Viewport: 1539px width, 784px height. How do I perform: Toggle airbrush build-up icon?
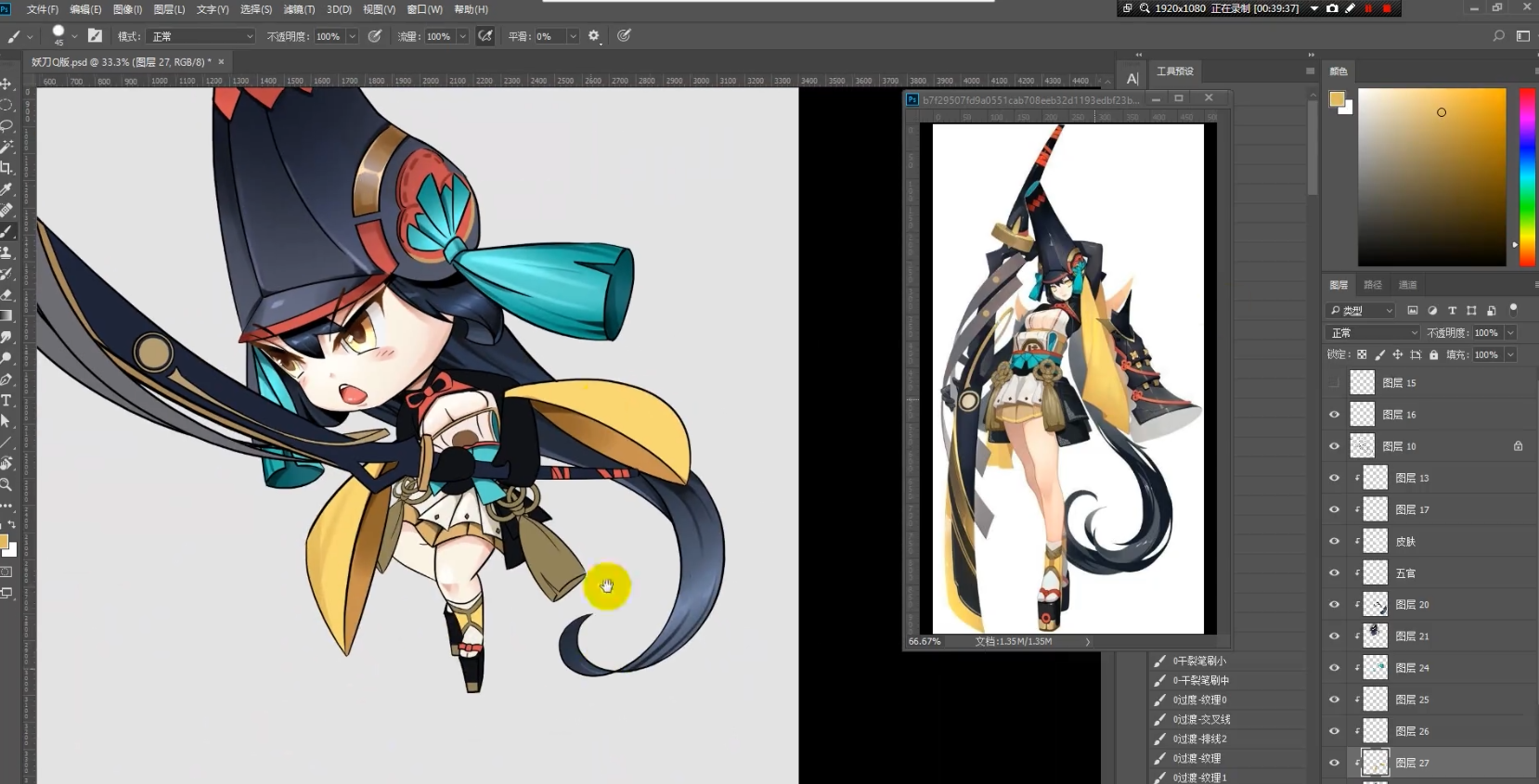[x=485, y=35]
